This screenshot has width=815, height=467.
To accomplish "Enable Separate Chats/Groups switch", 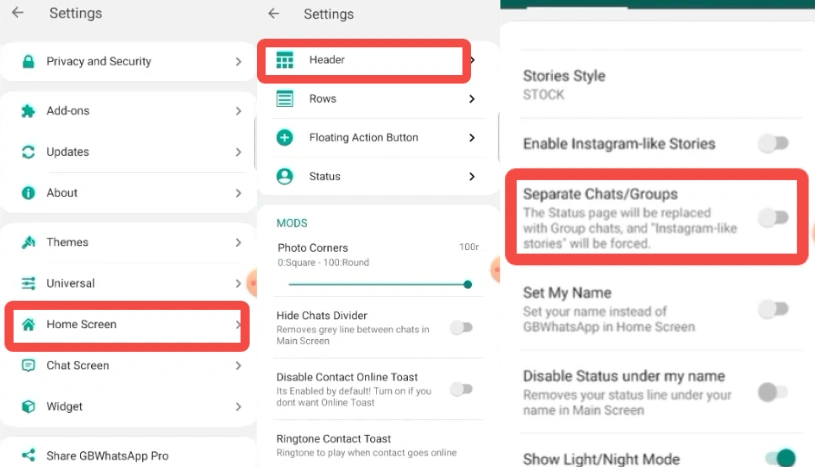I will point(773,217).
